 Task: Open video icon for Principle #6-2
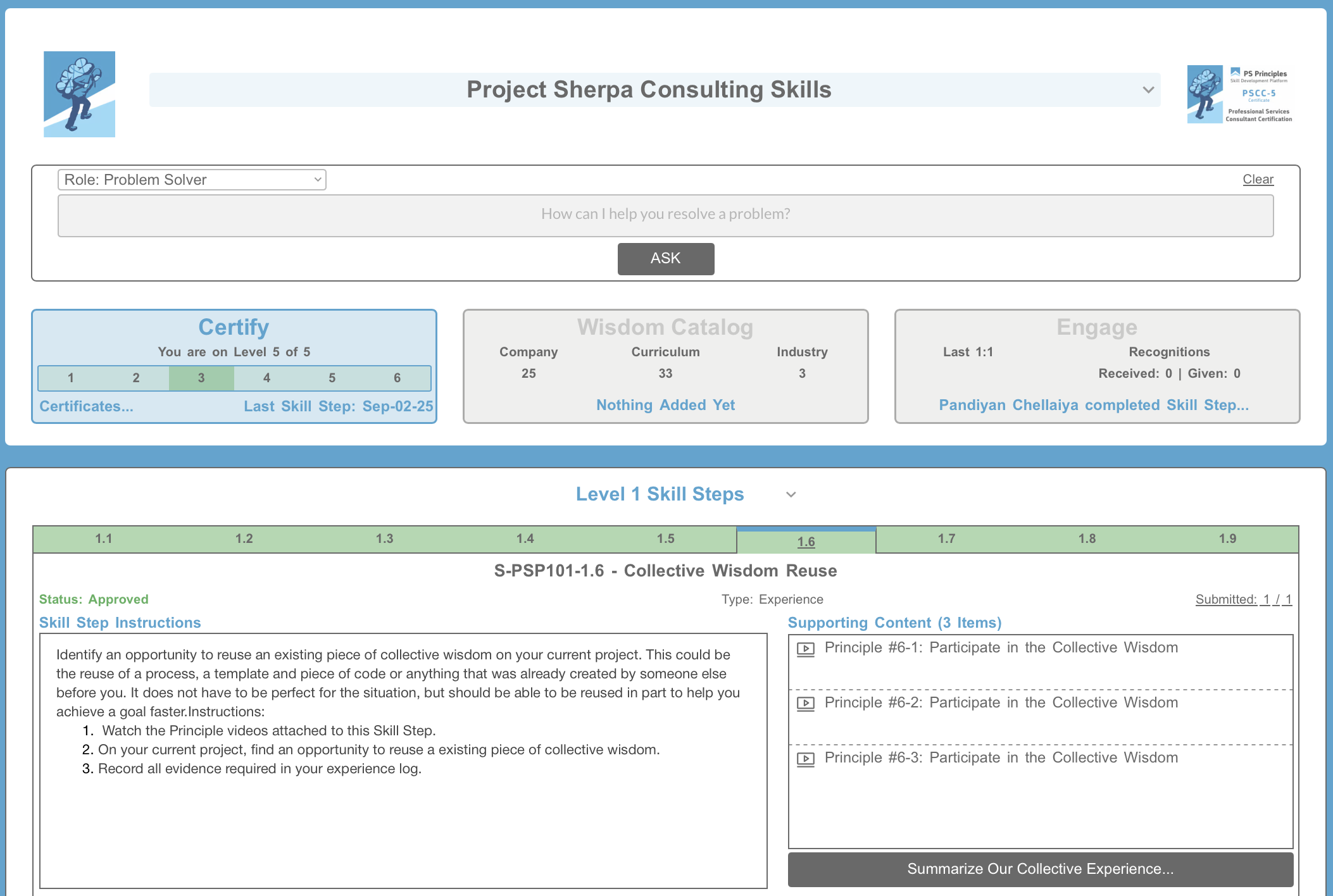[805, 704]
